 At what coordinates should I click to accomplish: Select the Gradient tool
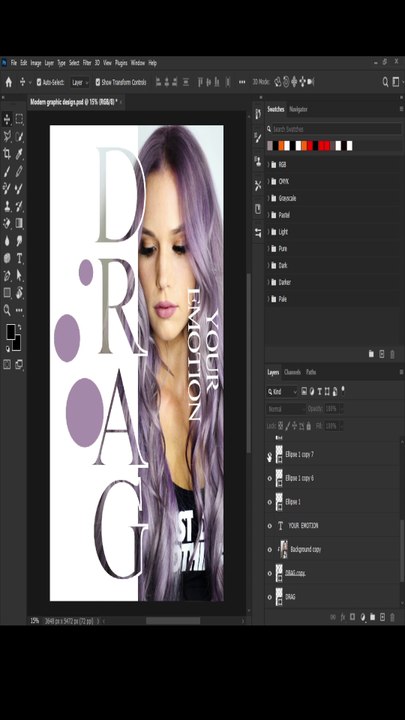click(19, 223)
